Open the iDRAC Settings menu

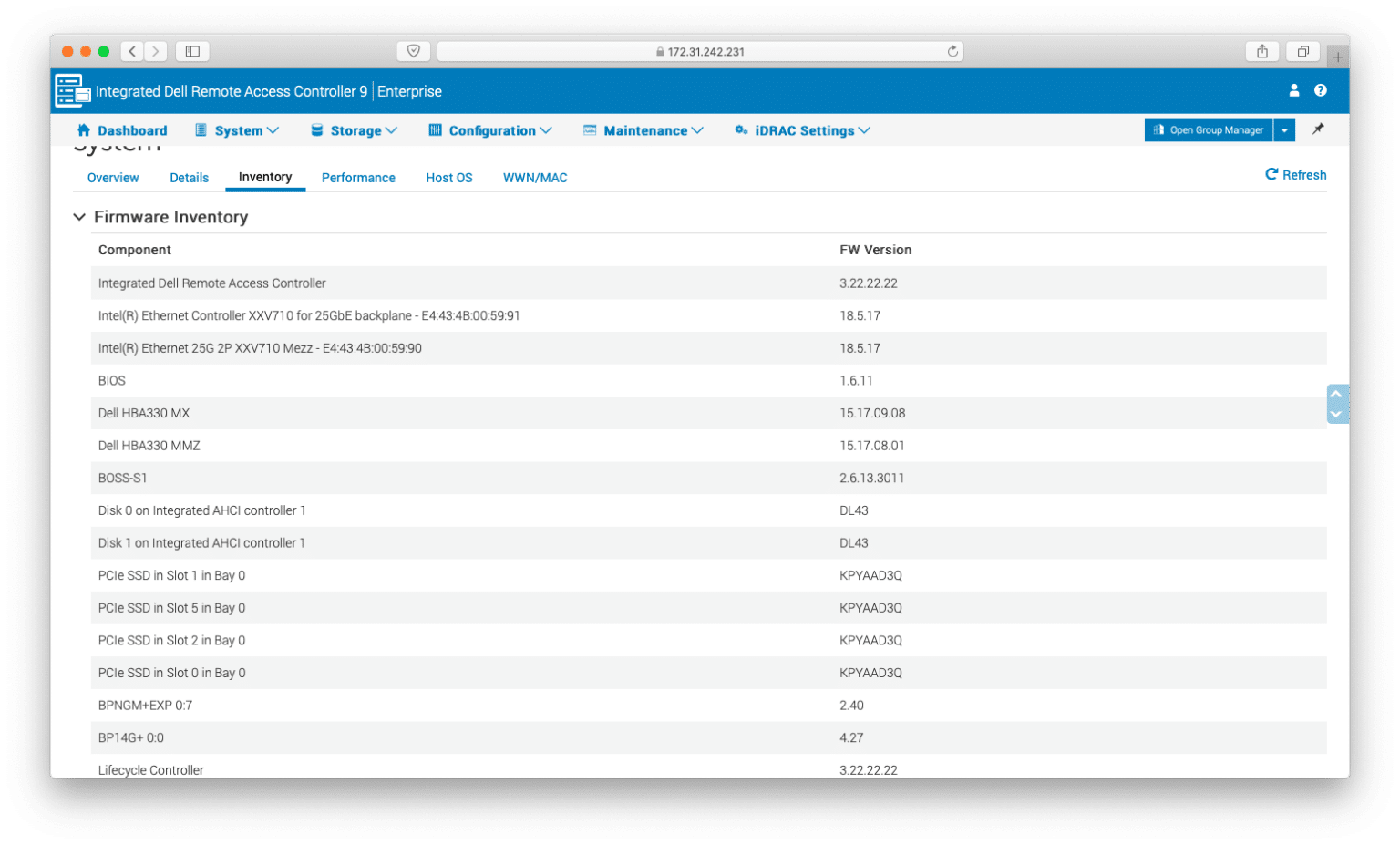pyautogui.click(x=802, y=130)
